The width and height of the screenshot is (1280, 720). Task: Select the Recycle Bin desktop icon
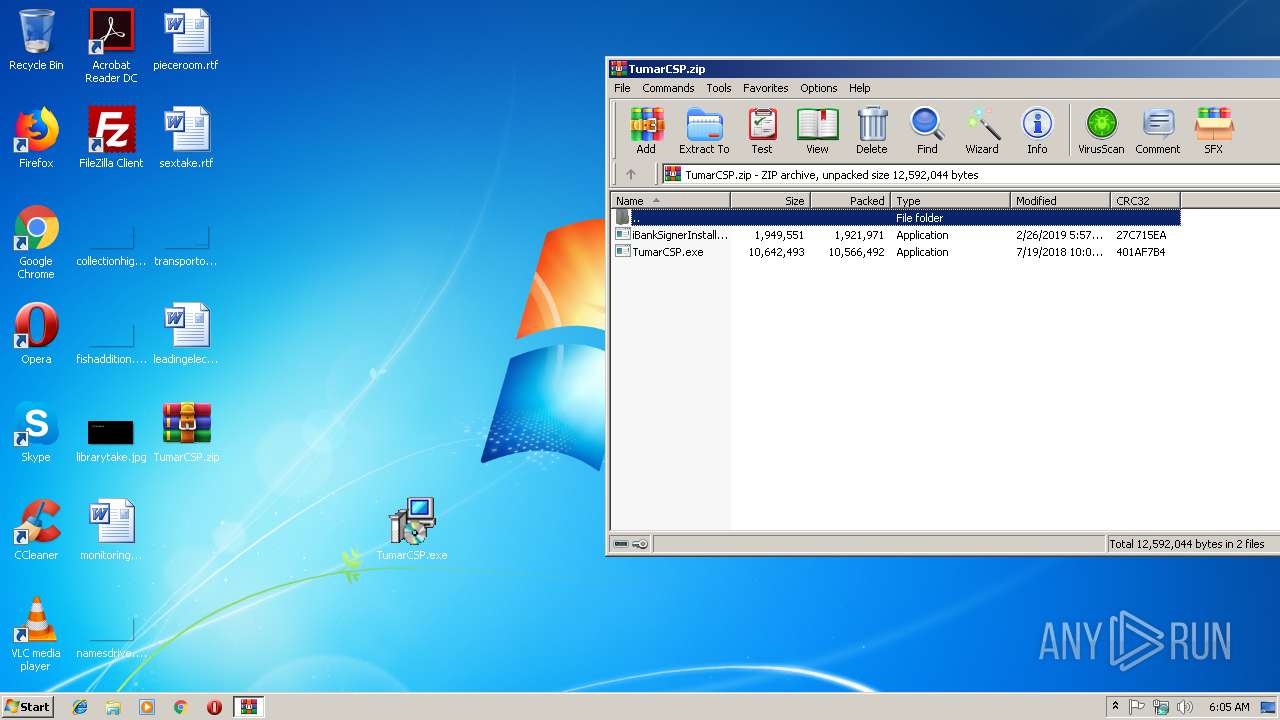pyautogui.click(x=36, y=40)
